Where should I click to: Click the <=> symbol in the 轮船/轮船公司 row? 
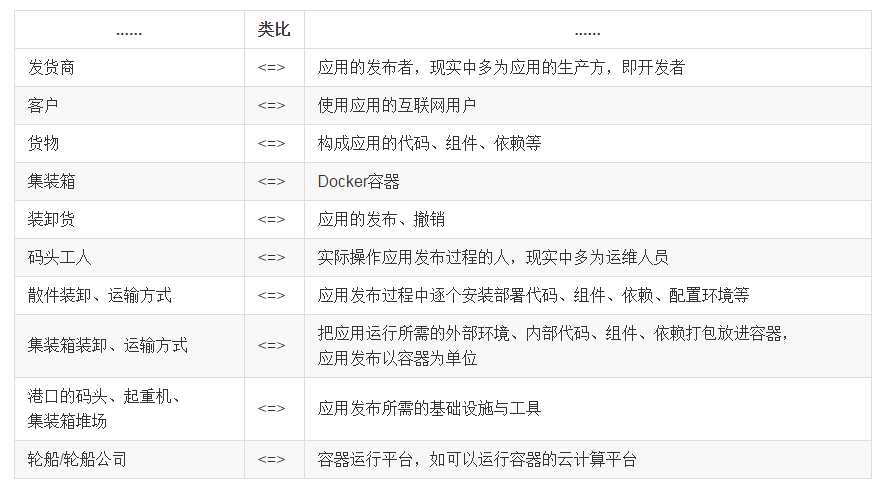(x=272, y=460)
